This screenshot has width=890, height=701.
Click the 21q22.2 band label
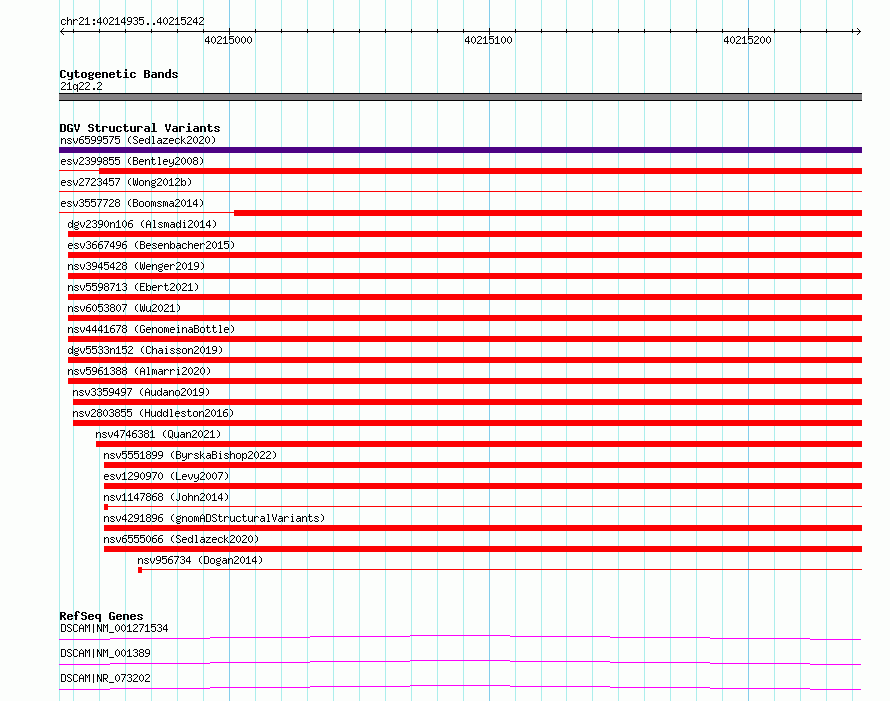pos(81,86)
